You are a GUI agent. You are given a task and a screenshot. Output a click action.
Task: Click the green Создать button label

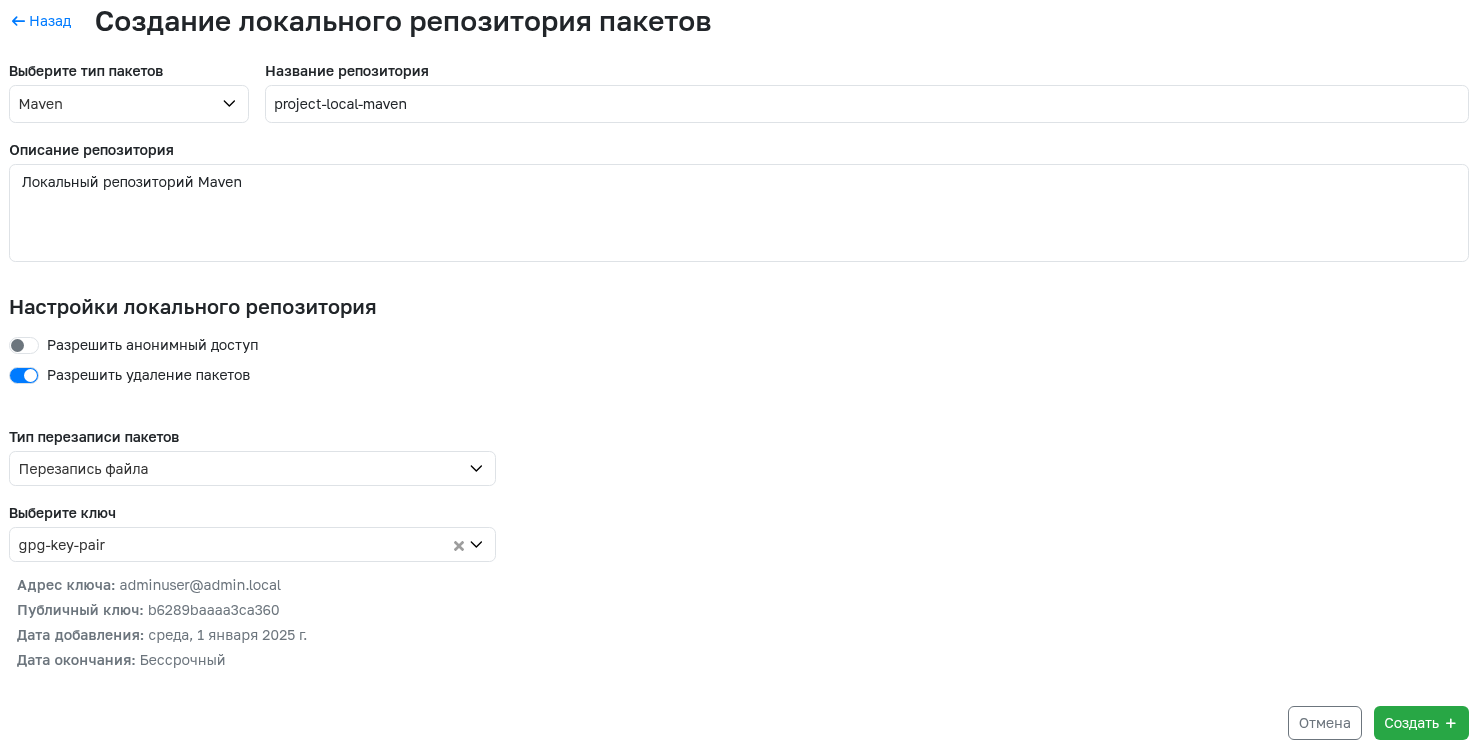(x=1411, y=723)
